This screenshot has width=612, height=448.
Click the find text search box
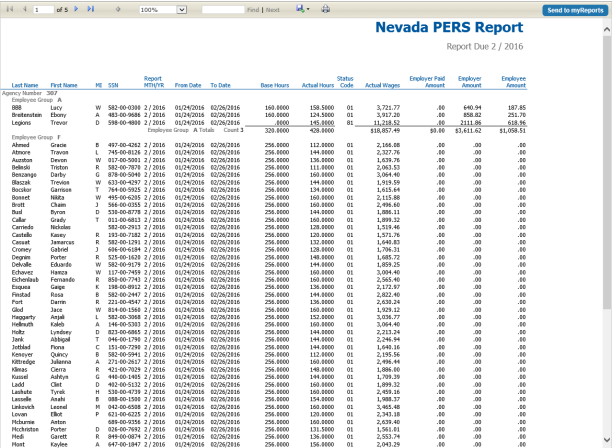pos(224,9)
